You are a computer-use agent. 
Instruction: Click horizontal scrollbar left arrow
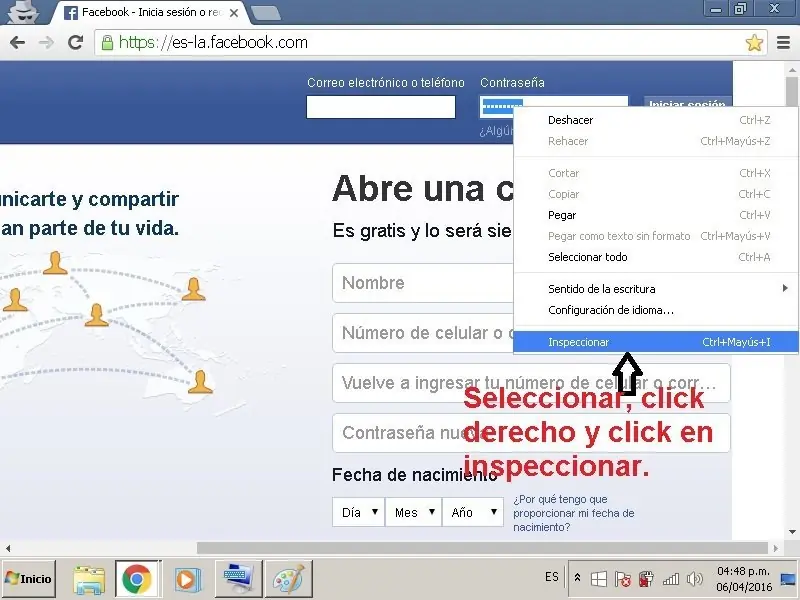(8, 548)
